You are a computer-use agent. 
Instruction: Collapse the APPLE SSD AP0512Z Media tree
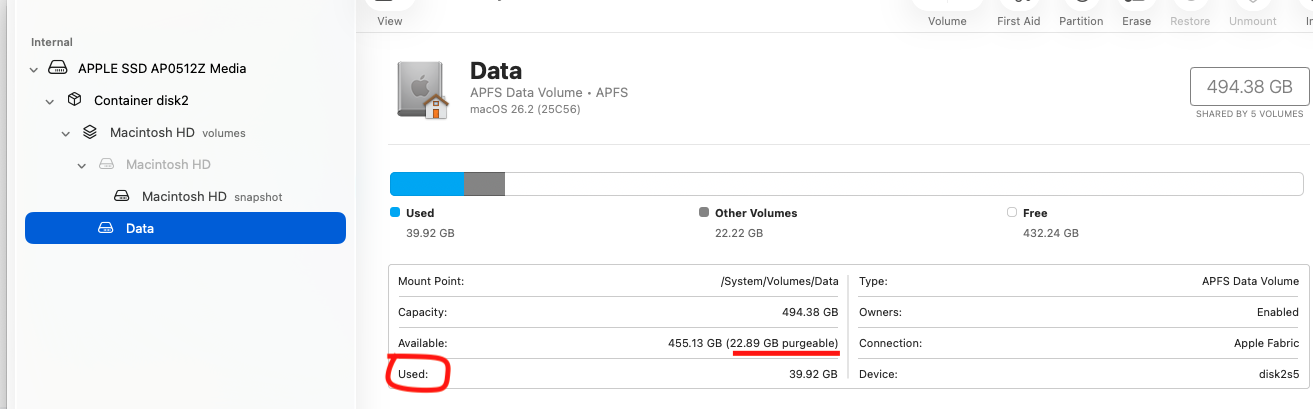coord(34,69)
